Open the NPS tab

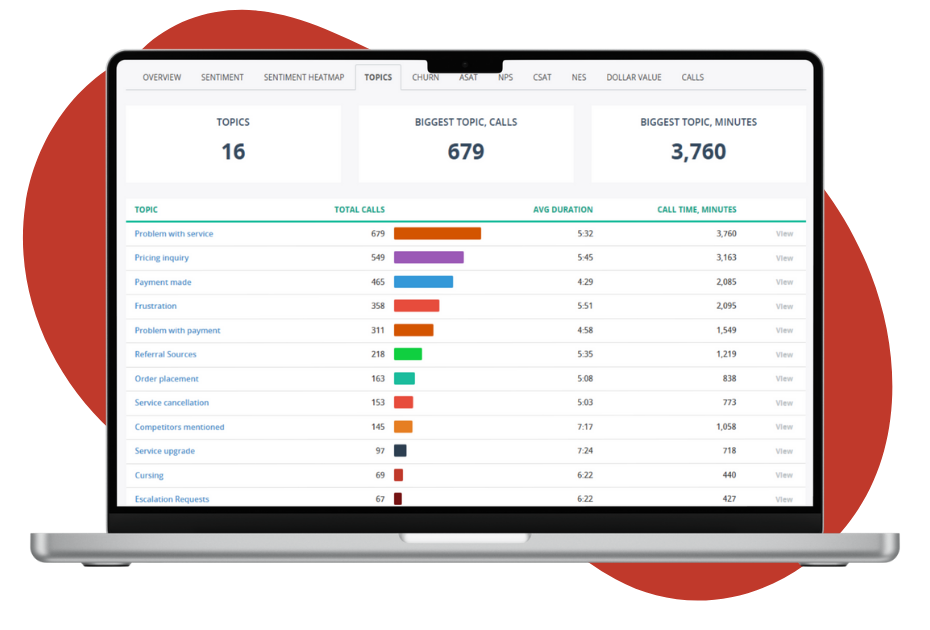click(505, 77)
